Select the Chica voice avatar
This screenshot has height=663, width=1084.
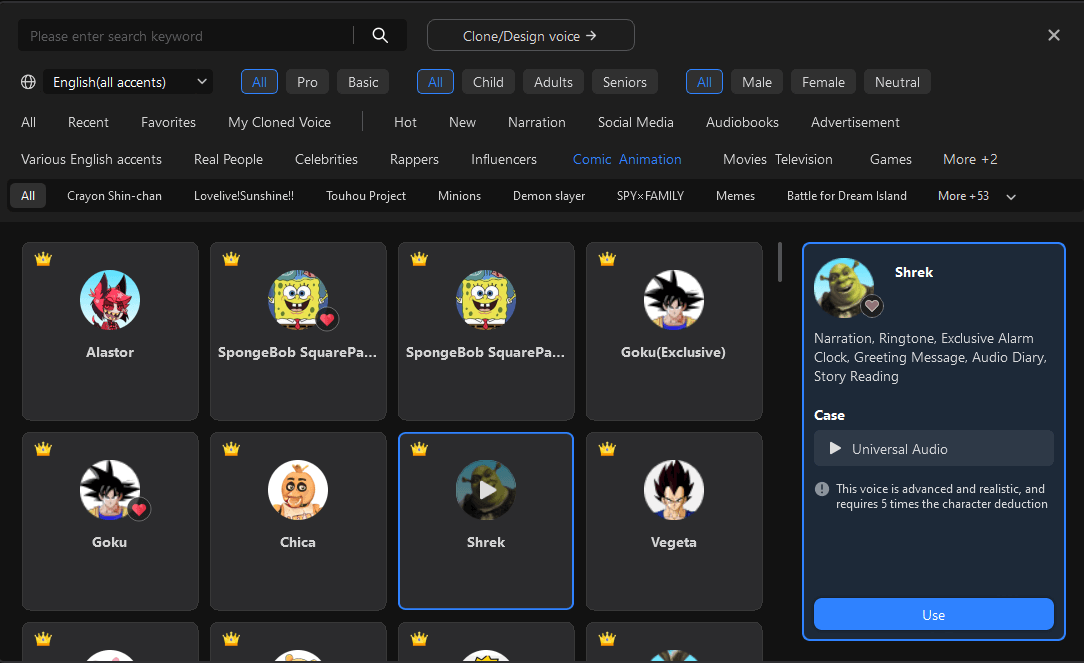tap(297, 490)
